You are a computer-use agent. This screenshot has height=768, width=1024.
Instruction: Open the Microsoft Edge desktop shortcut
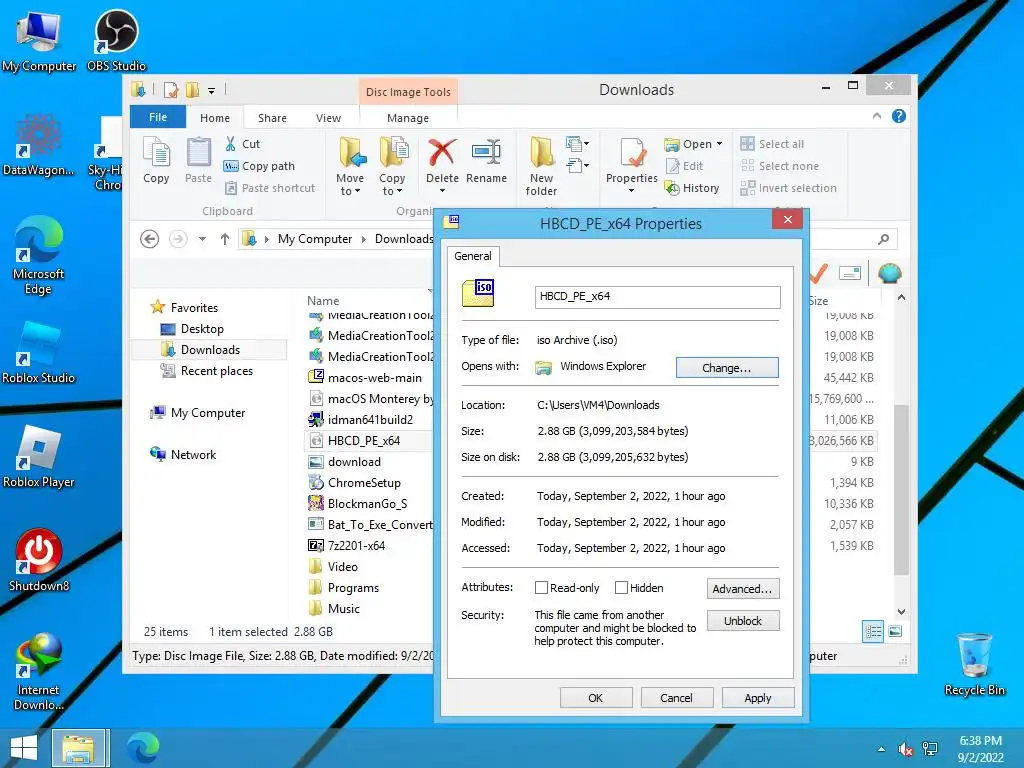tap(38, 256)
